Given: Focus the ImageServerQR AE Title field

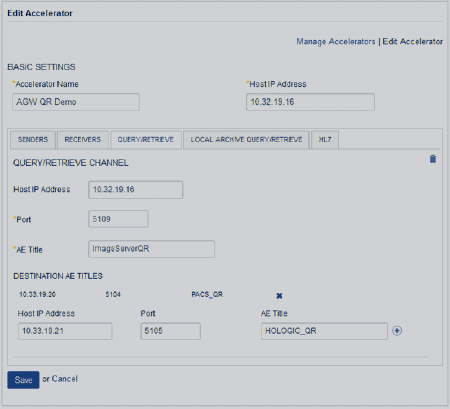Looking at the screenshot, I should point(151,249).
